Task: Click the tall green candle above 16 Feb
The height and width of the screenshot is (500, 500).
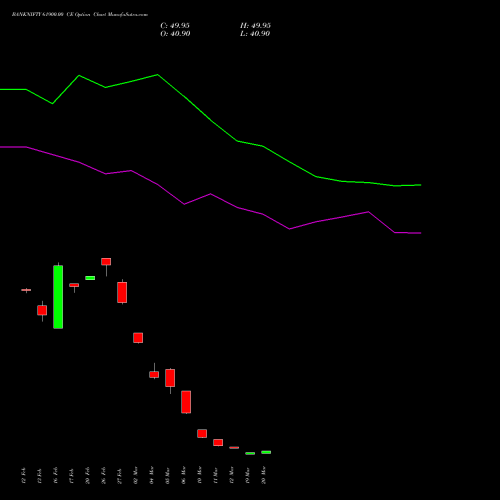Action: [x=58, y=297]
